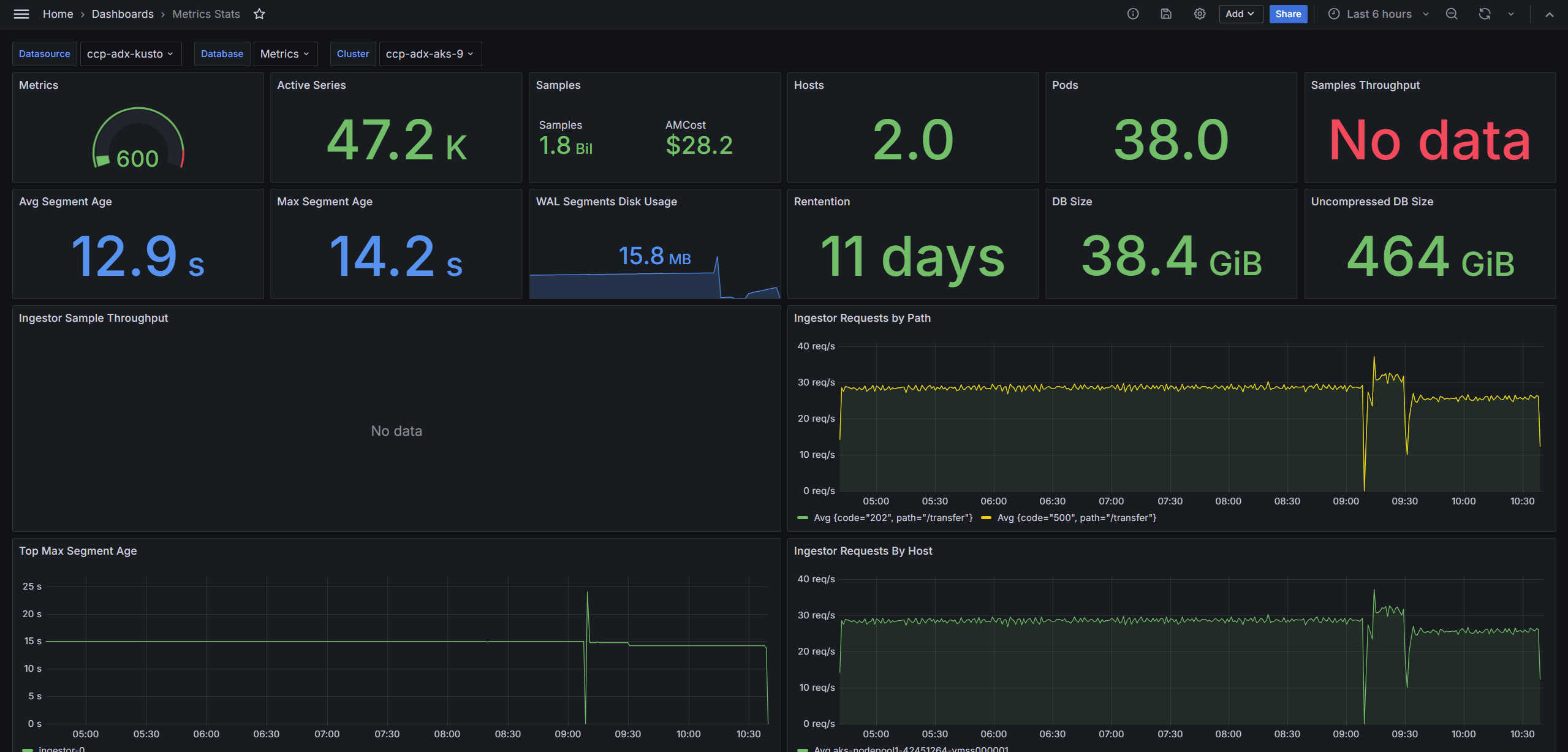The height and width of the screenshot is (752, 1568).
Task: Open ccp-adx-kusto datasource dropdown
Action: tap(131, 54)
